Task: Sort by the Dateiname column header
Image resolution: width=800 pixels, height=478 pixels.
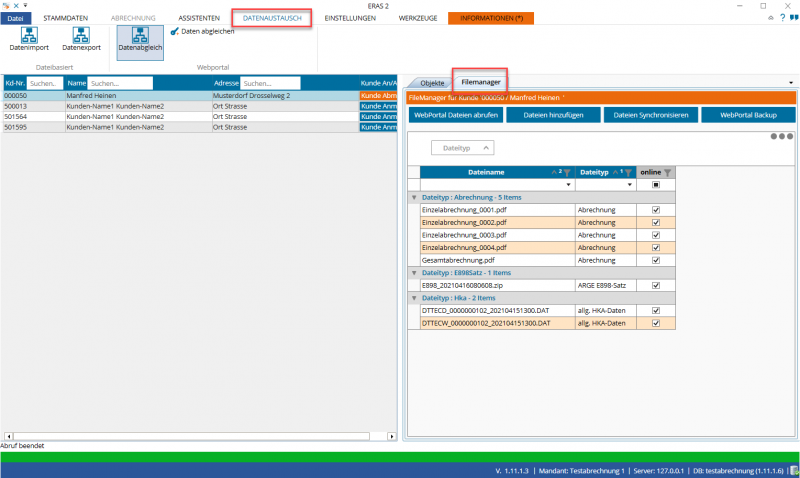Action: (486, 172)
